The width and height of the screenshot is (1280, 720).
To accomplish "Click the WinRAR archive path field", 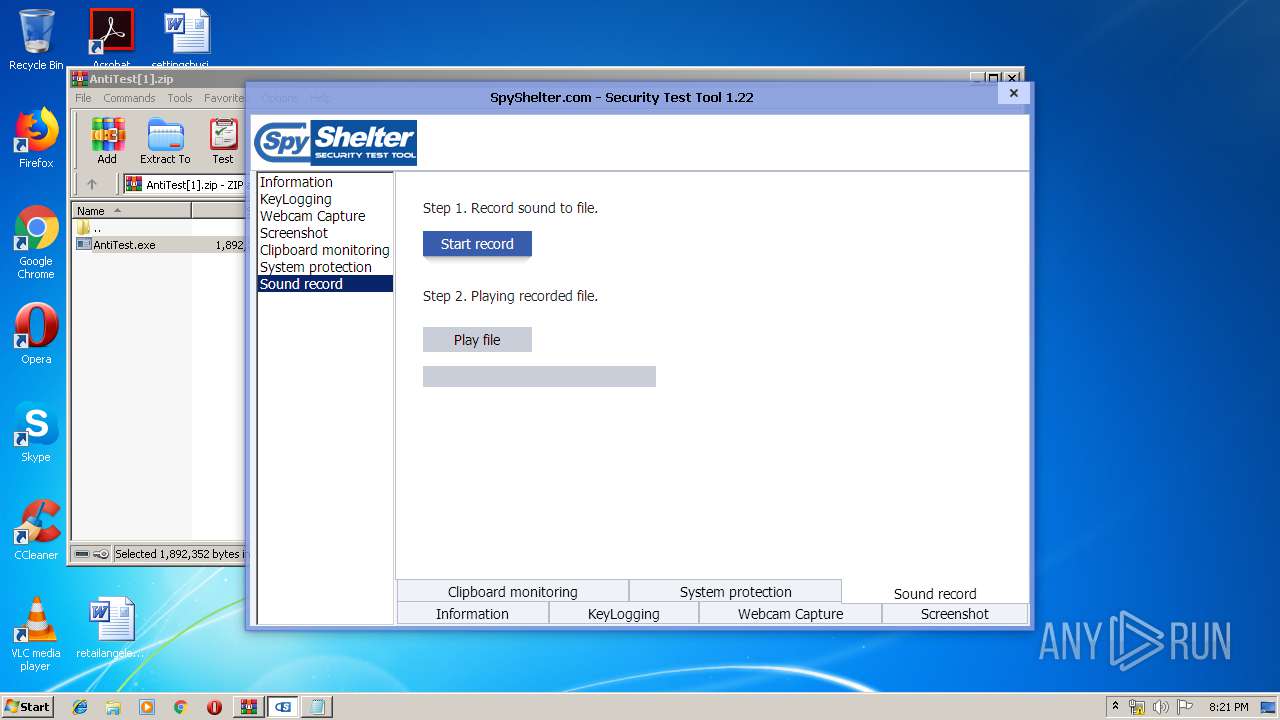I will 184,184.
